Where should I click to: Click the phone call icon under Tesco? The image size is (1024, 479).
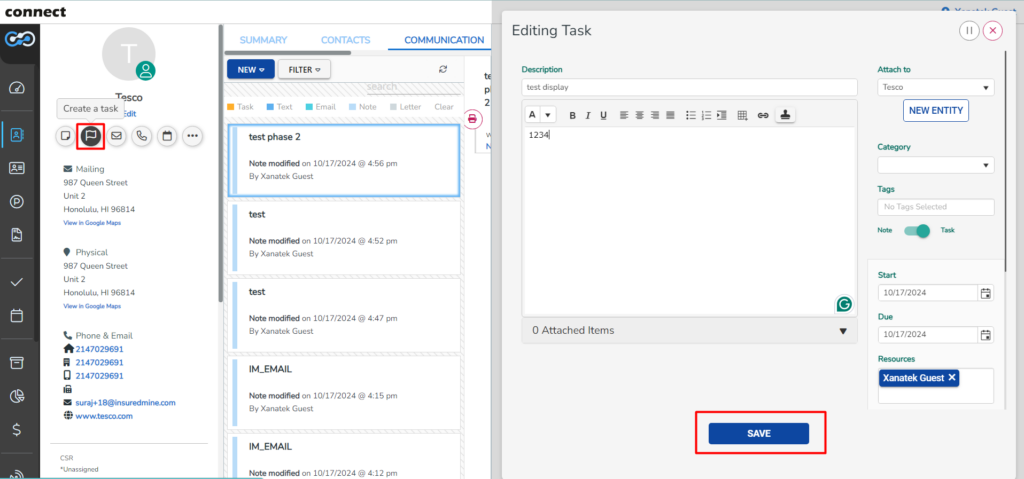coord(142,136)
